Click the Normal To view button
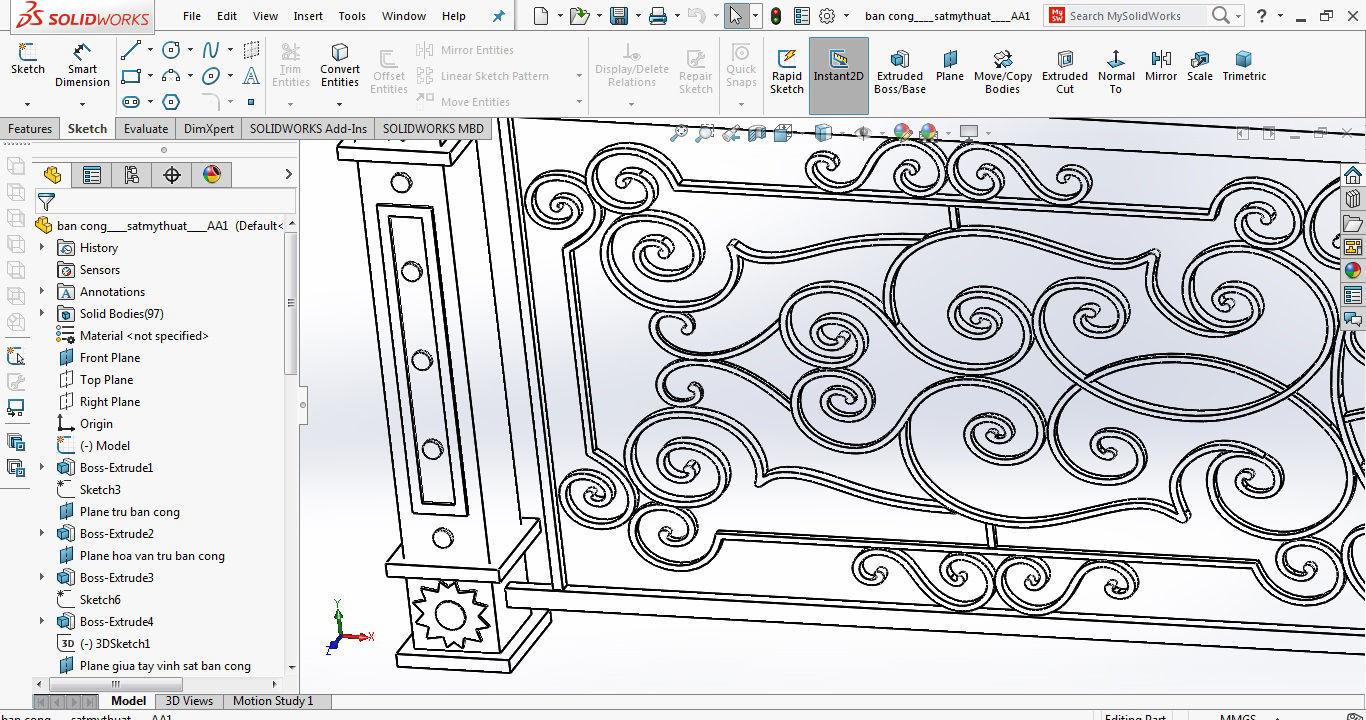The height and width of the screenshot is (720, 1366). (1116, 71)
